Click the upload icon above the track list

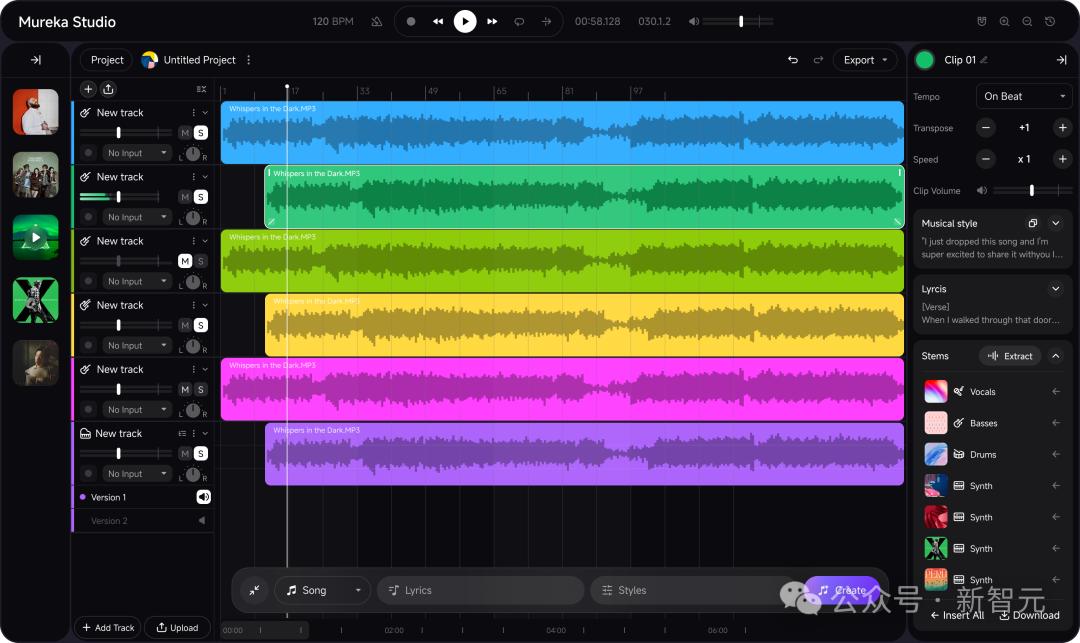coord(108,89)
